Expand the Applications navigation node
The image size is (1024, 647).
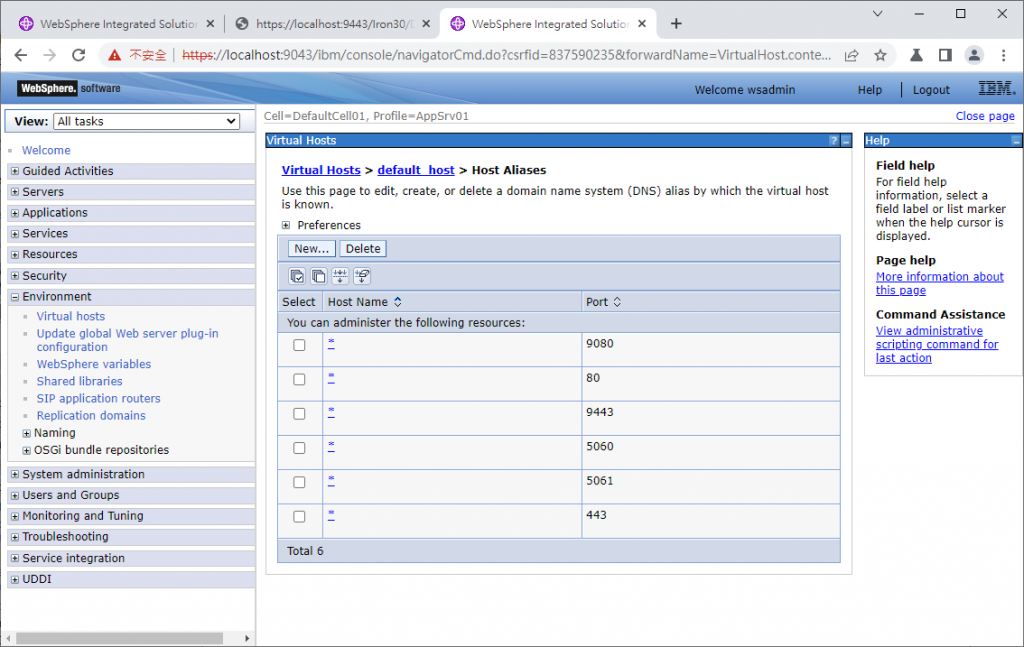(x=14, y=213)
